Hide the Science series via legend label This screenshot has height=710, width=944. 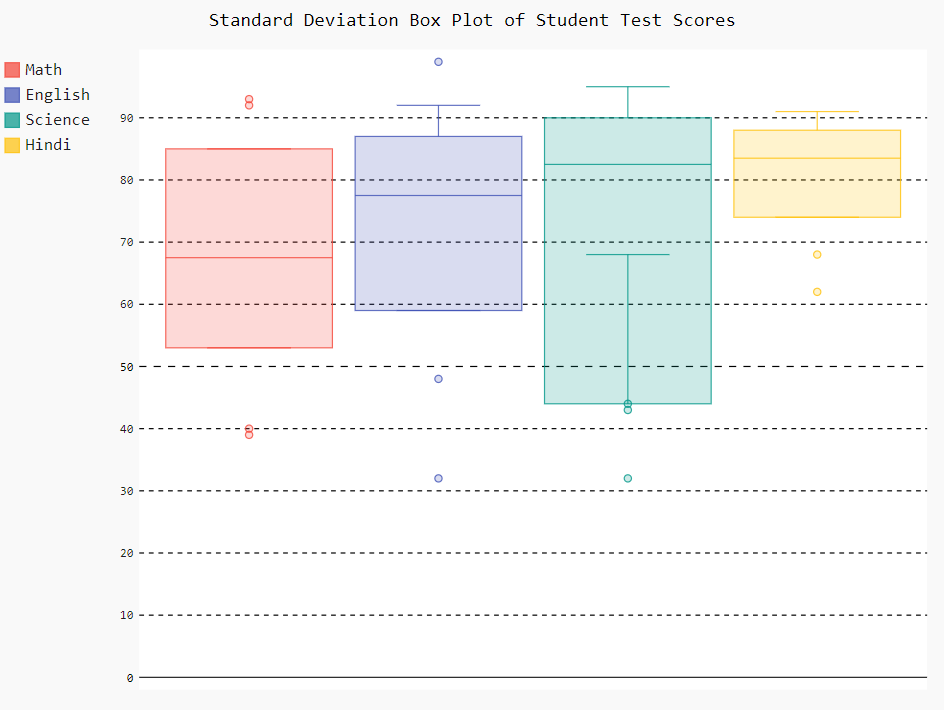pos(57,120)
